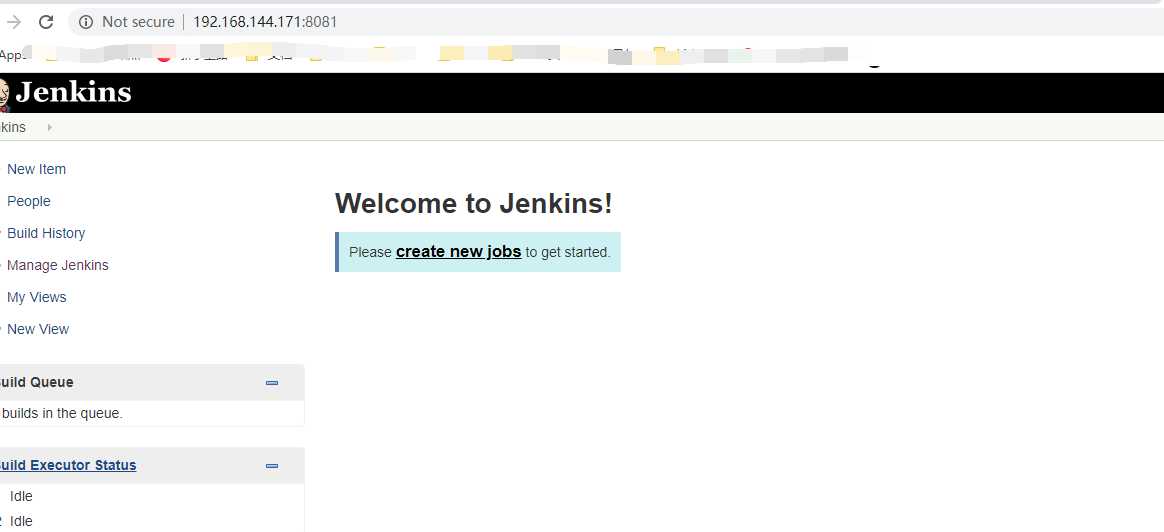1164x532 pixels.
Task: Open Build History
Action: click(x=46, y=233)
